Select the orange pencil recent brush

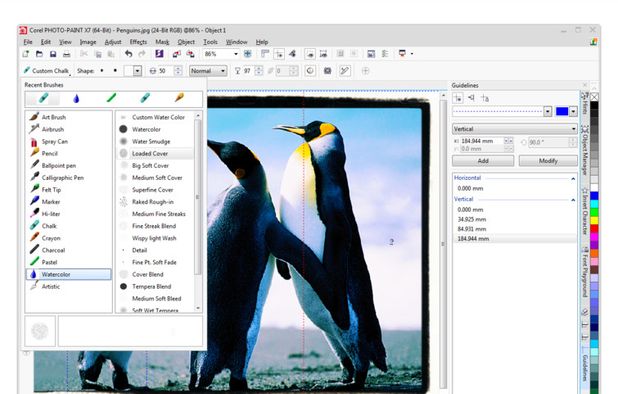179,97
